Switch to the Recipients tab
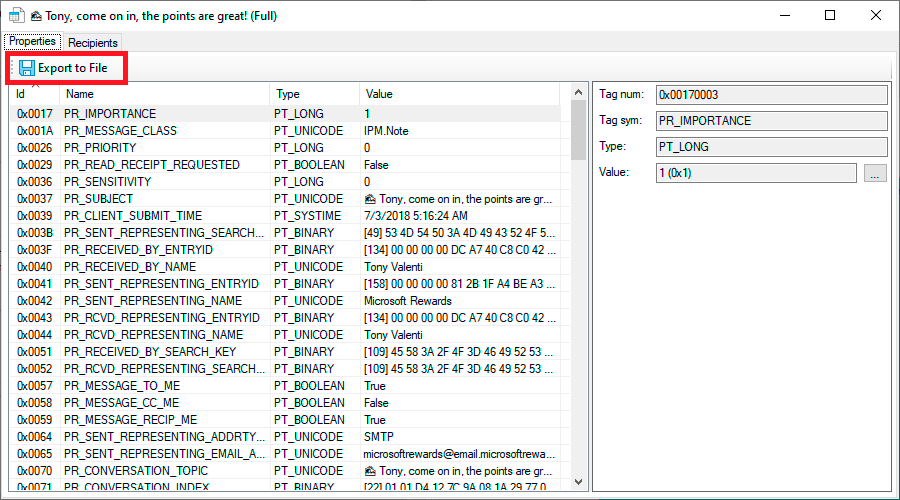Image resolution: width=900 pixels, height=500 pixels. click(92, 42)
